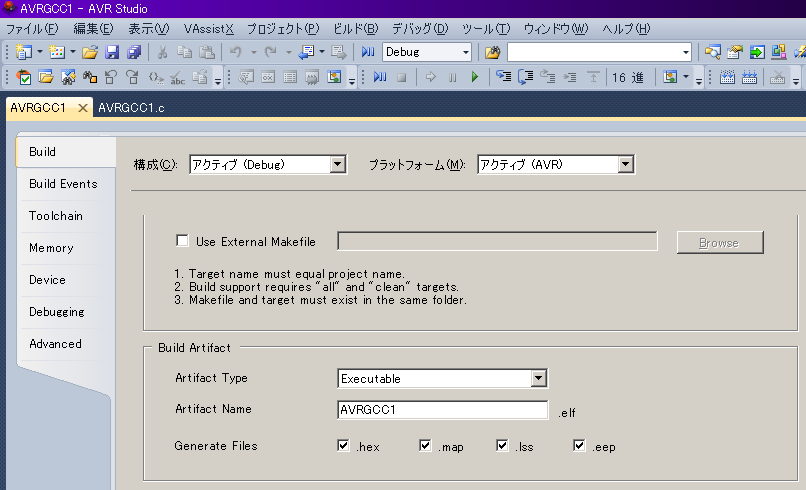Click the Undo arrow icon

(x=236, y=52)
